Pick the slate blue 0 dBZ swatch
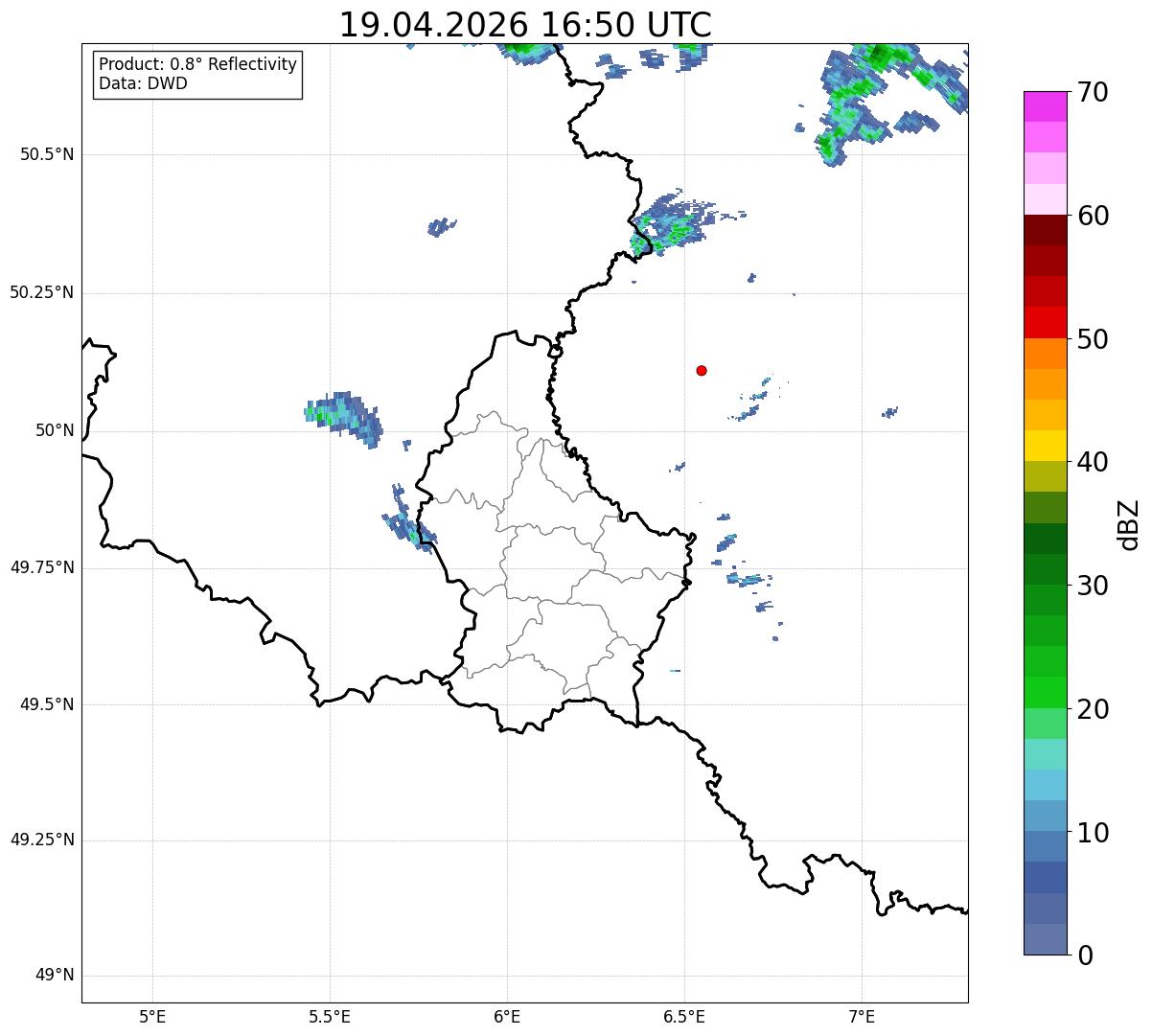1152x1036 pixels. pyautogui.click(x=1045, y=939)
